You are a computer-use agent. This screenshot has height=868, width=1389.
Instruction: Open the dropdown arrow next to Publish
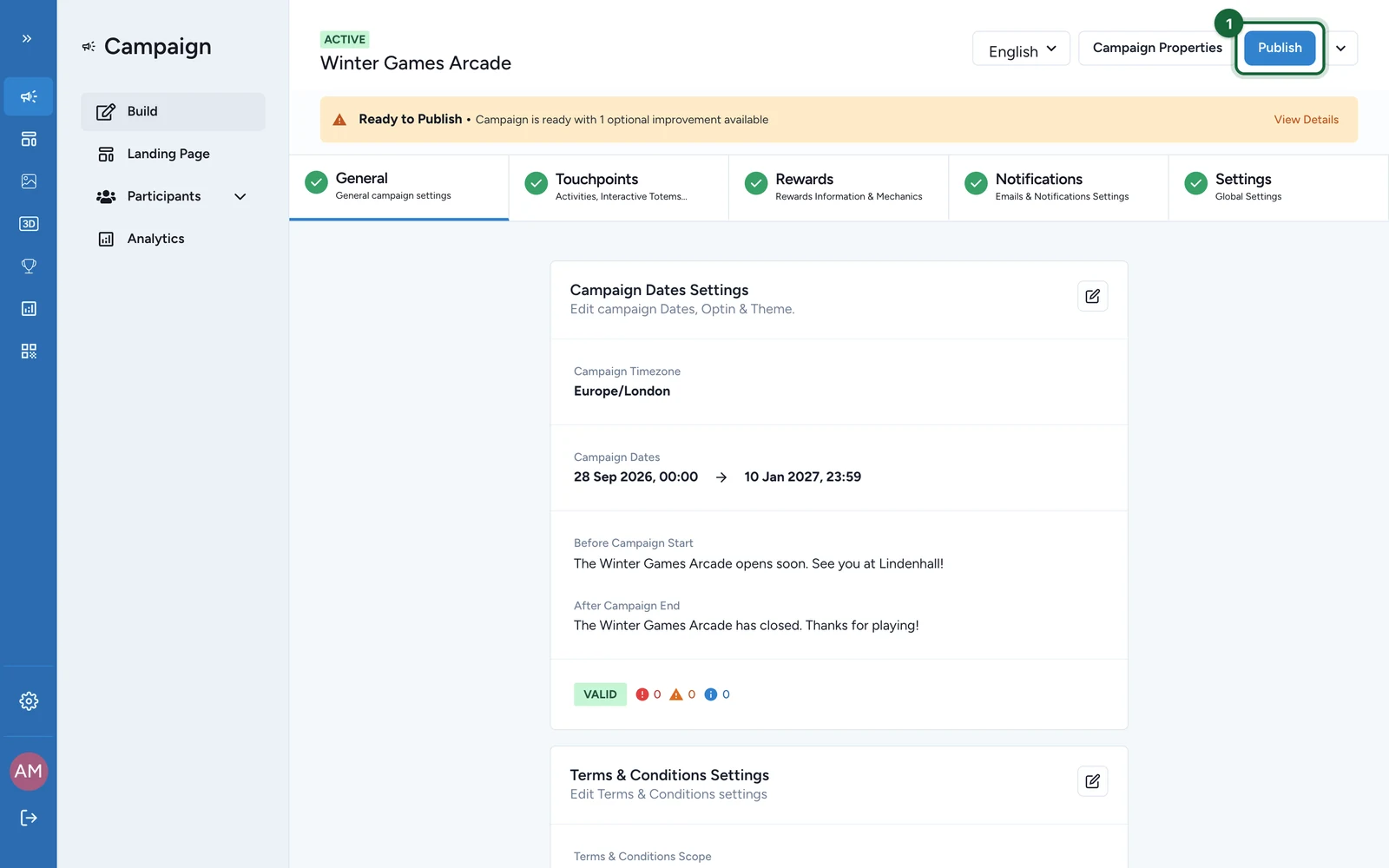(x=1341, y=49)
